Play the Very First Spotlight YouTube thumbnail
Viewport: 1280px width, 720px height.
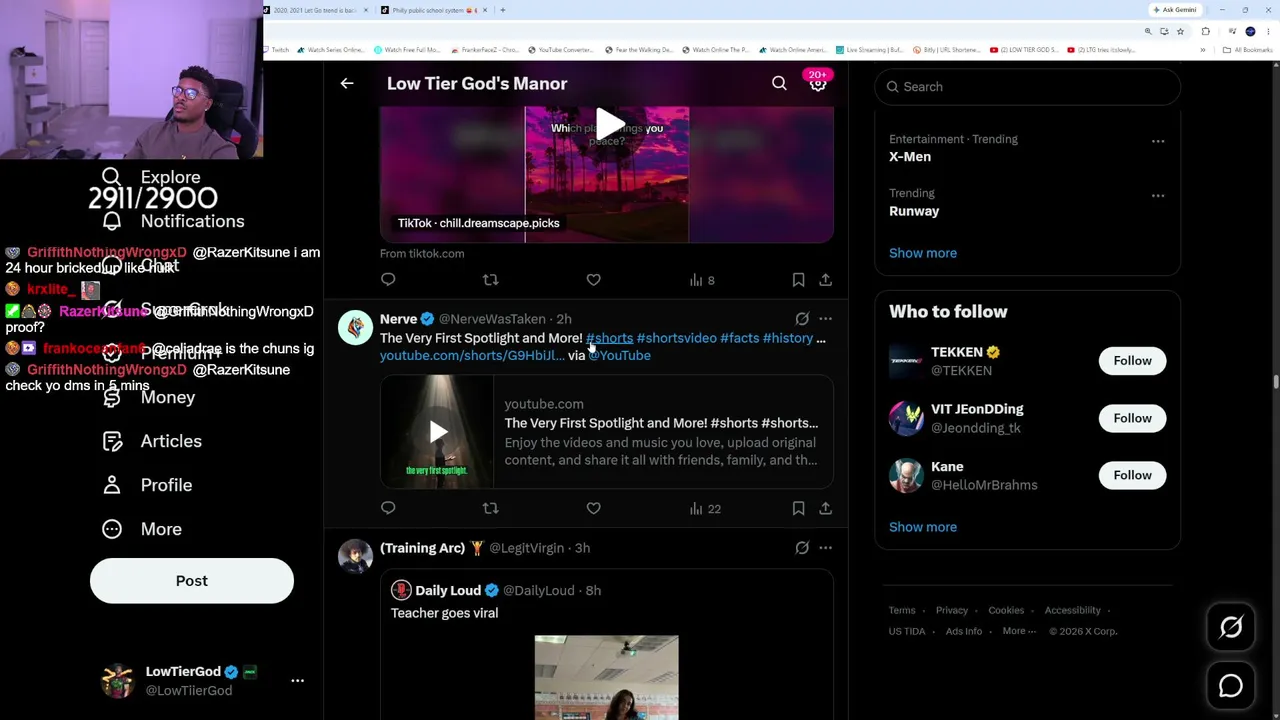pyautogui.click(x=437, y=432)
